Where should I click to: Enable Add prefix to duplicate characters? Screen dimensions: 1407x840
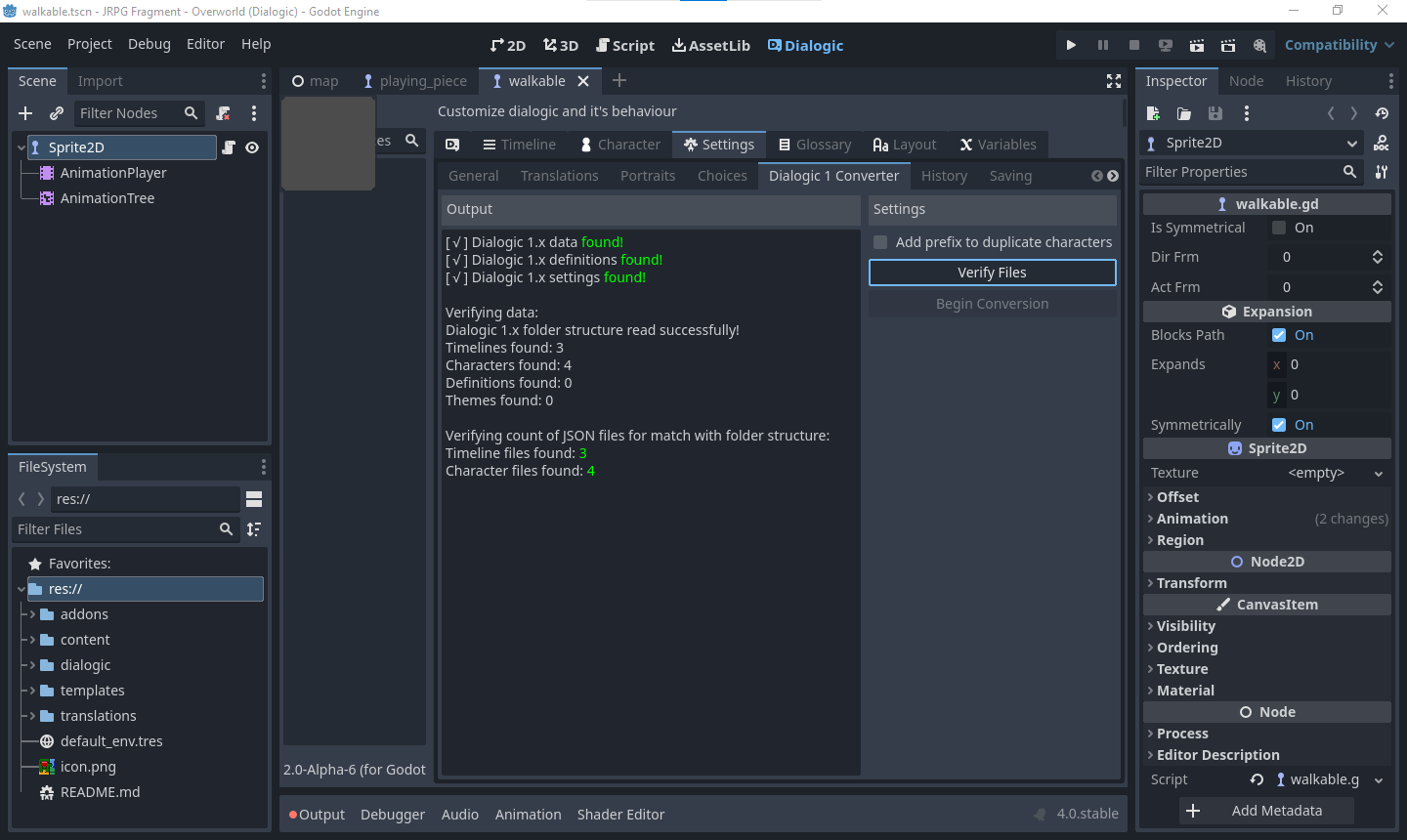click(880, 241)
